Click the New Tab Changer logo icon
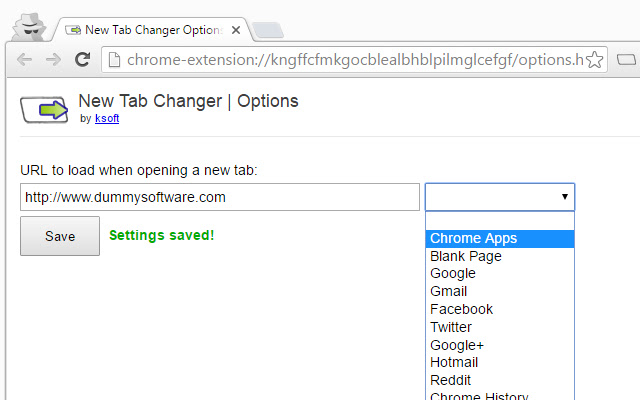Screen dimensions: 640x400 44,109
